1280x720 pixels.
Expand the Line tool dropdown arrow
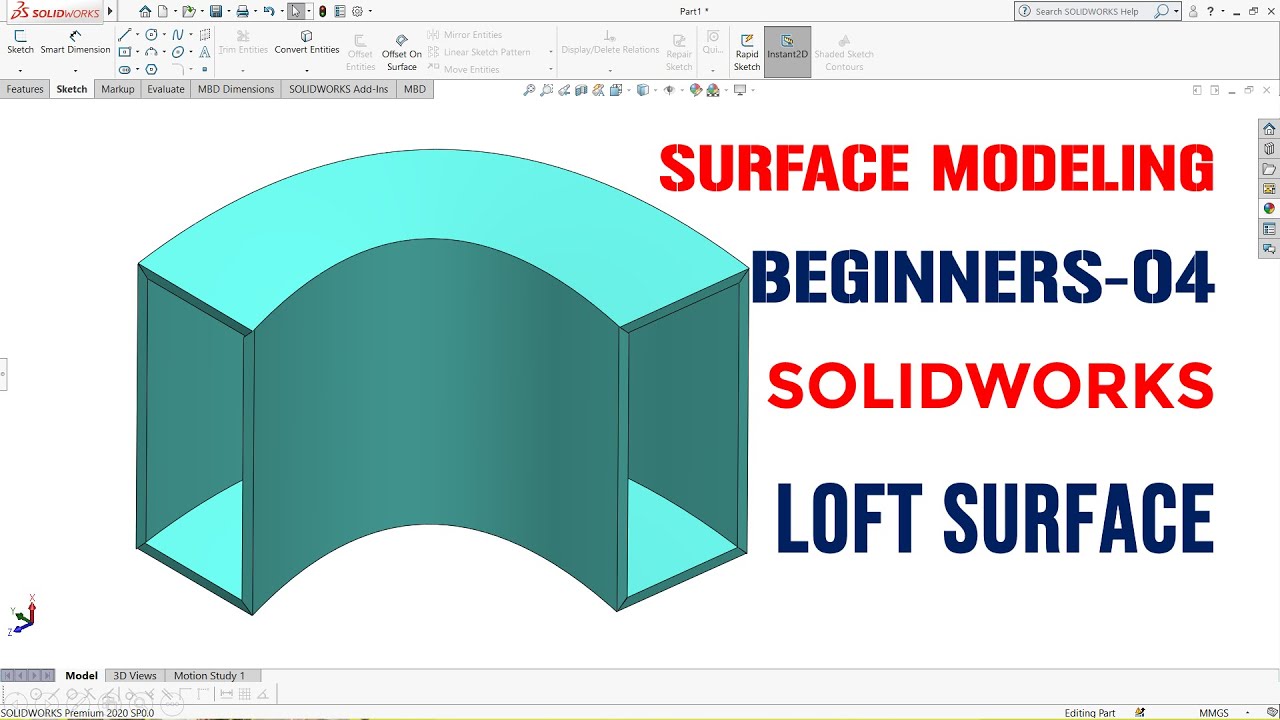coord(138,35)
